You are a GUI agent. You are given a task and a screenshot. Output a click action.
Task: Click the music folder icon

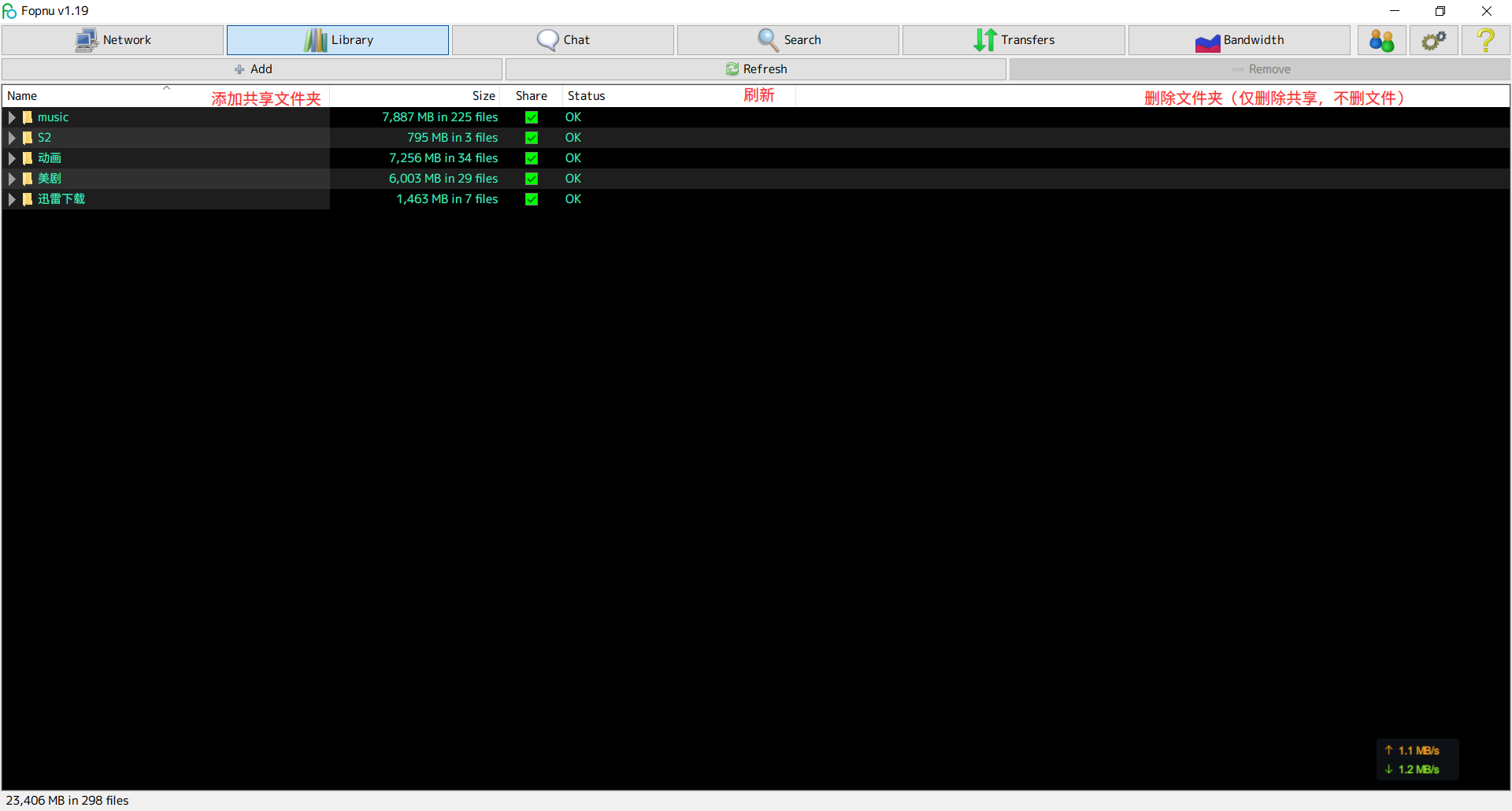click(x=28, y=117)
